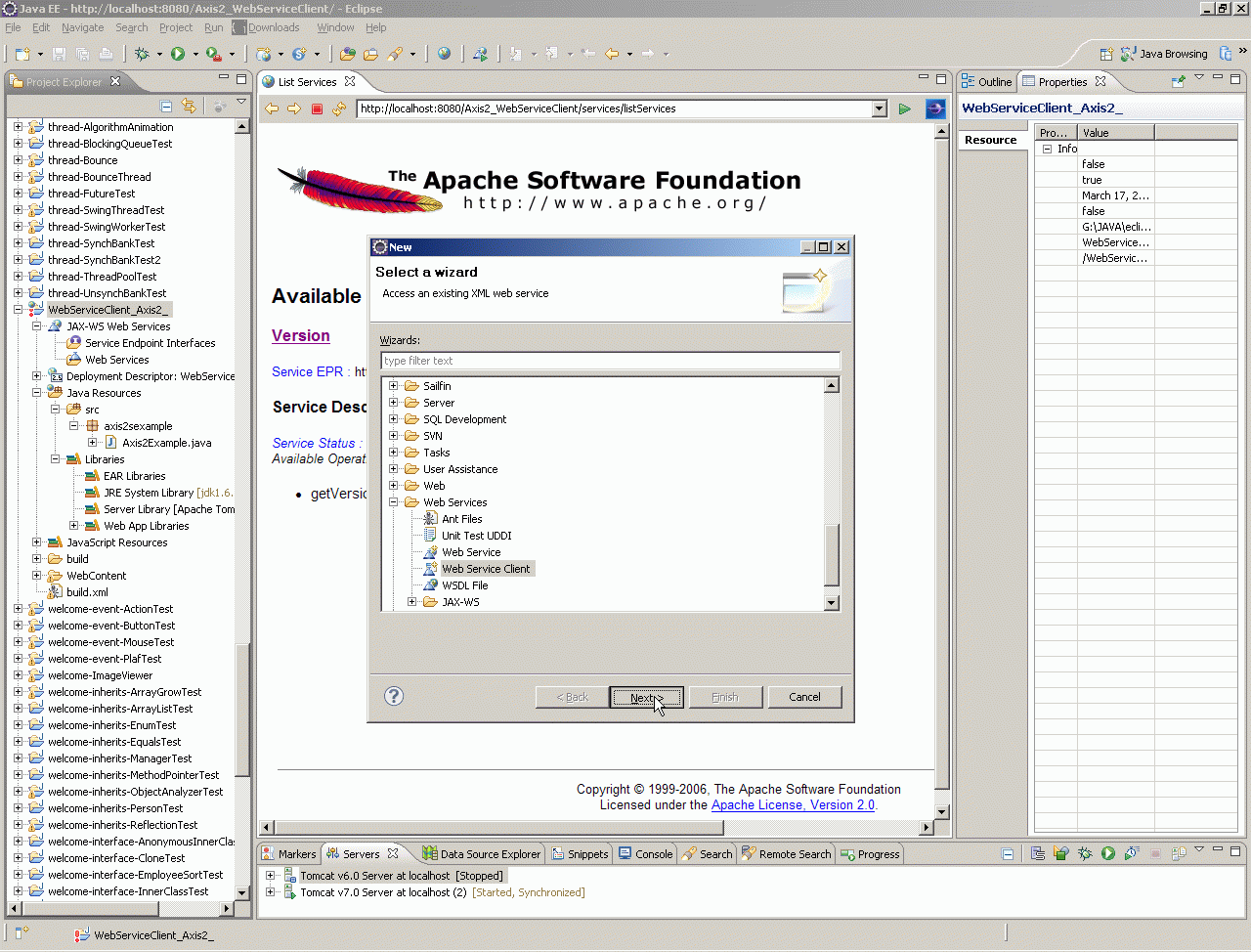Click the publish to server icon in Servers view
The height and width of the screenshot is (952, 1251).
[1179, 853]
